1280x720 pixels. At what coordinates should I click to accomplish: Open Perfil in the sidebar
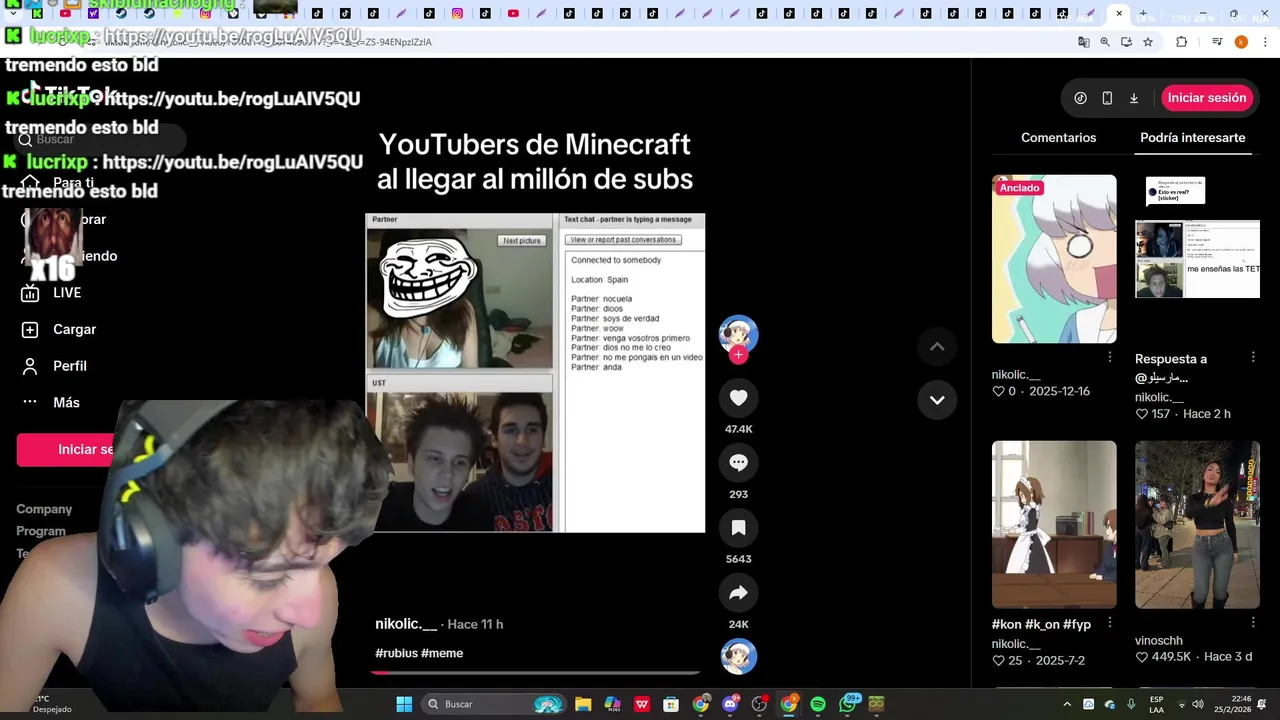click(55, 366)
